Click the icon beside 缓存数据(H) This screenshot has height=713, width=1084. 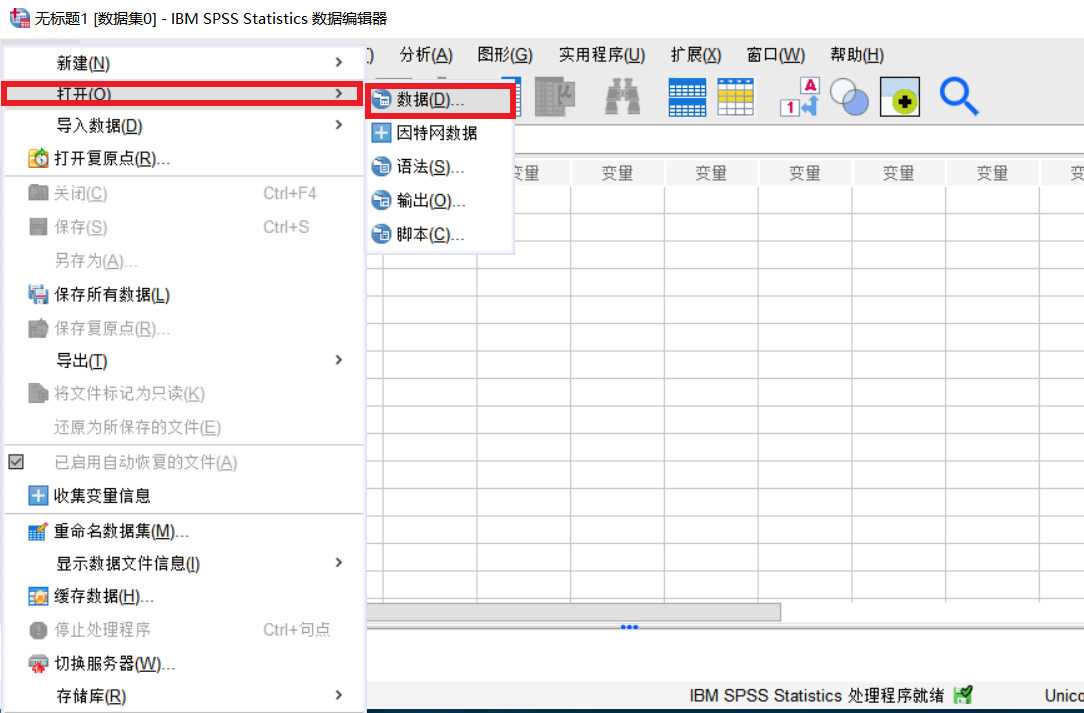(38, 595)
